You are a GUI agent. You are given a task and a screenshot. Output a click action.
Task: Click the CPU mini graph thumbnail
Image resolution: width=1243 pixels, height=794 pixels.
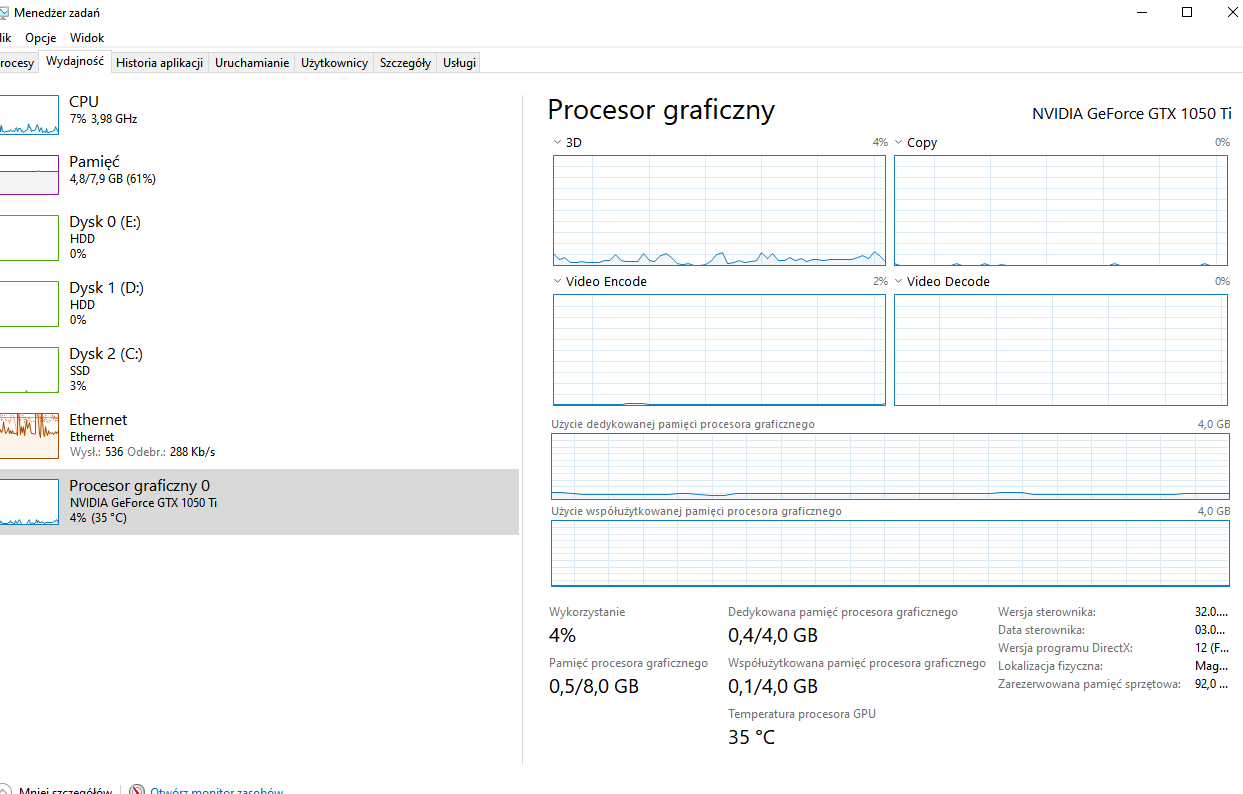click(29, 115)
